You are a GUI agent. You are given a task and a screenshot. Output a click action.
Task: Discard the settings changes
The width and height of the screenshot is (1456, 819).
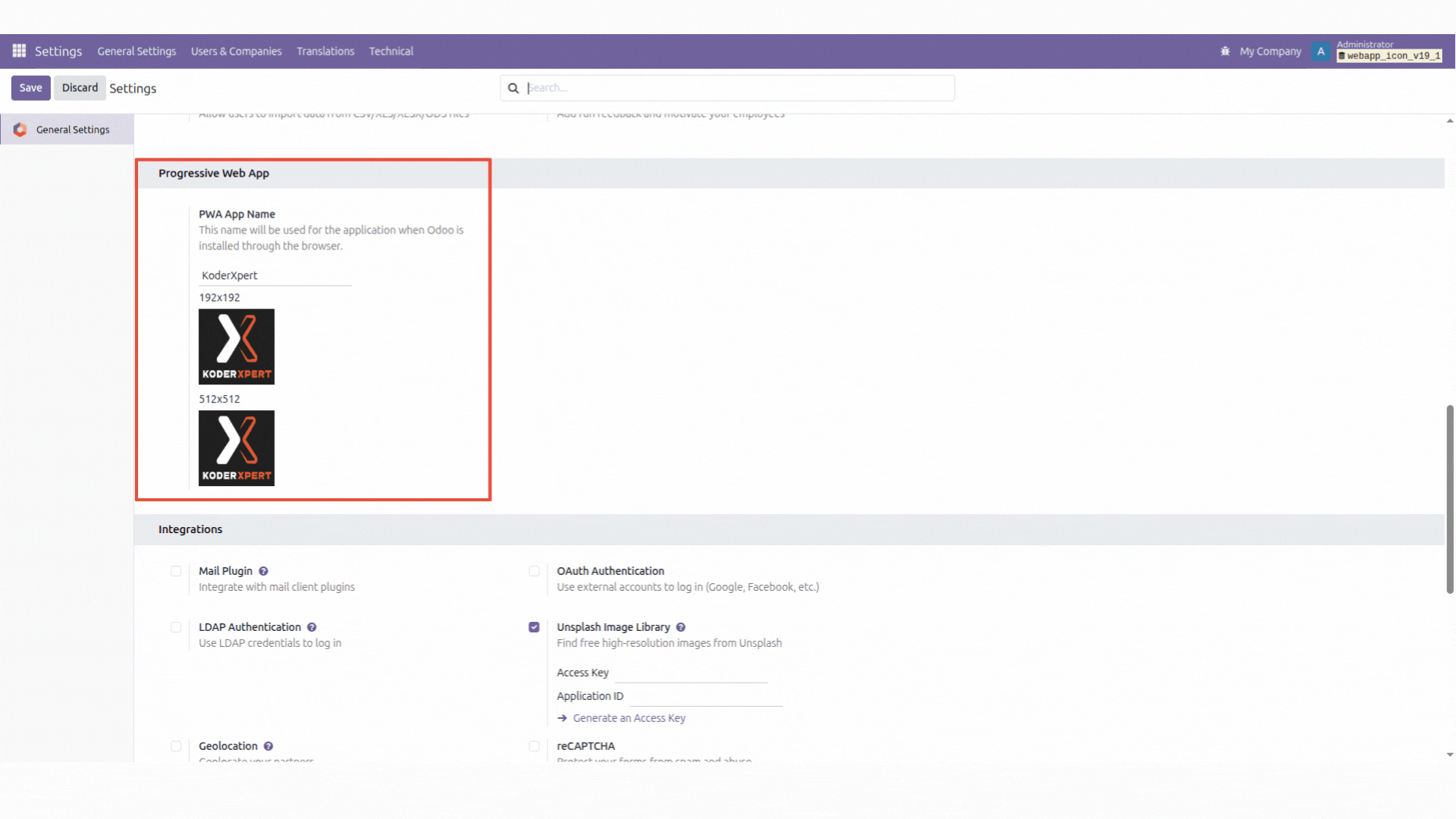80,88
